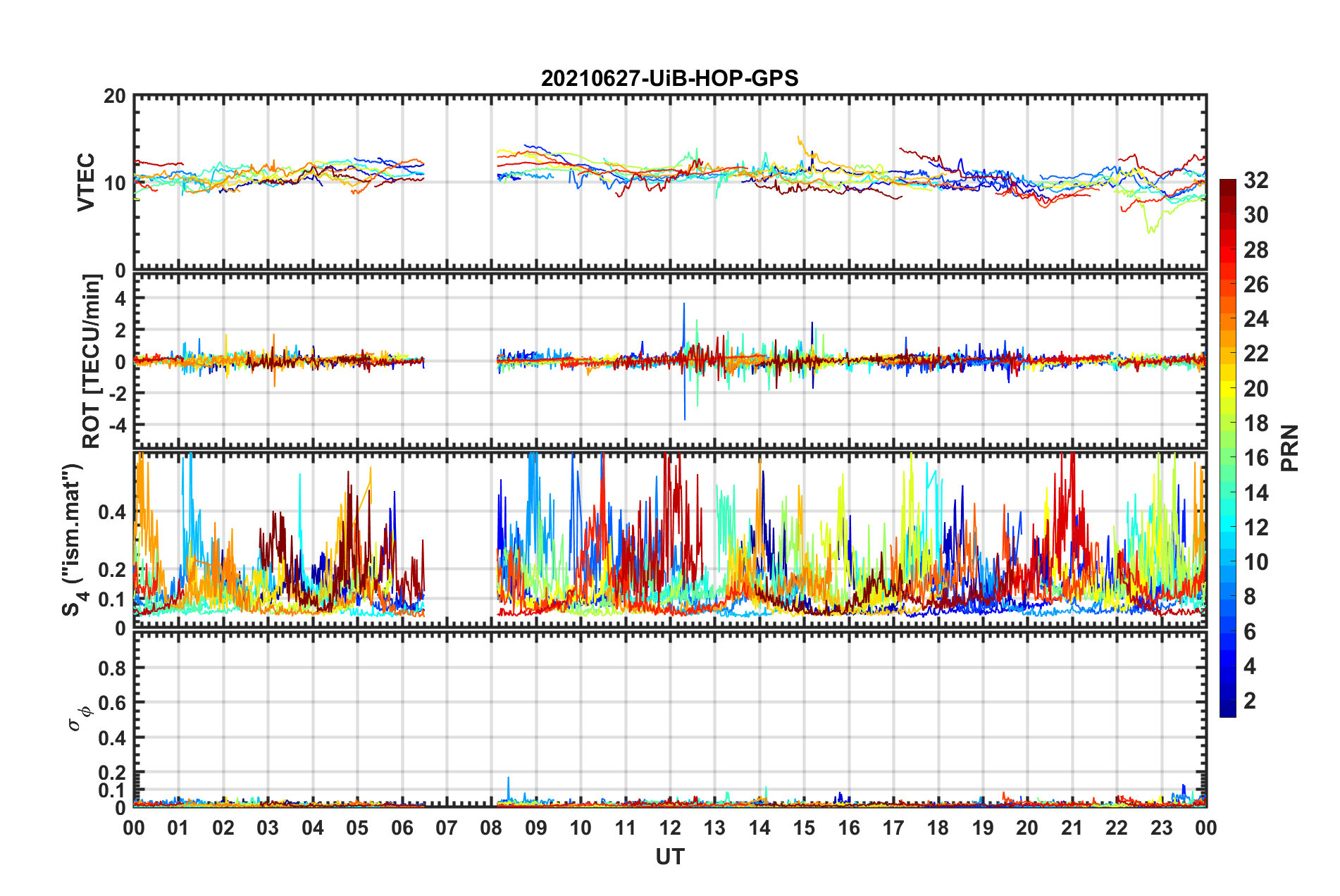The width and height of the screenshot is (1340, 896).
Task: Select the "6" tick on PRN colorbar
Action: click(1250, 632)
